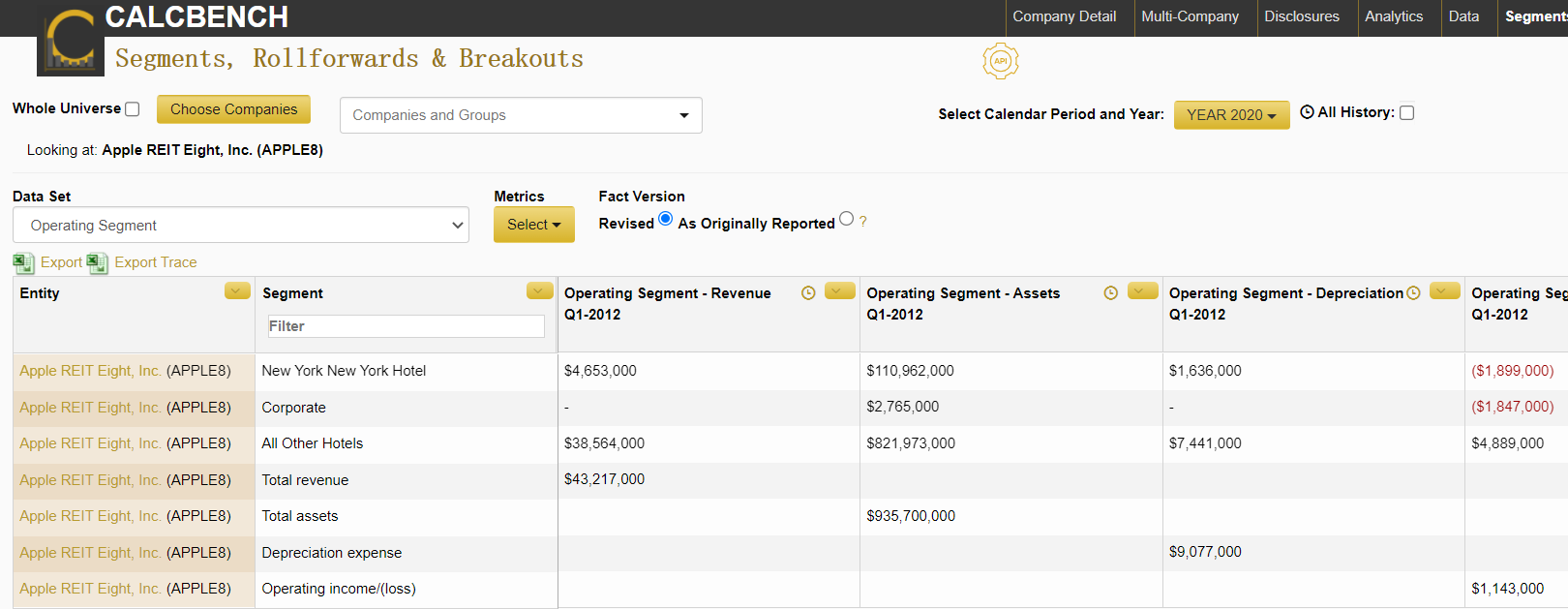The image size is (1568, 609).
Task: Open the Multi-Company tab
Action: click(1190, 16)
